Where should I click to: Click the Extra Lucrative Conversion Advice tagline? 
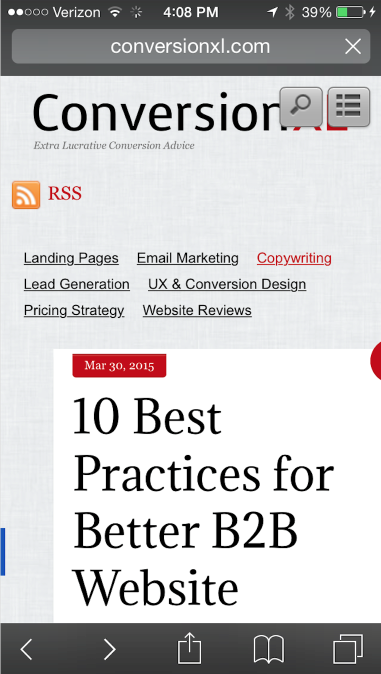point(114,145)
